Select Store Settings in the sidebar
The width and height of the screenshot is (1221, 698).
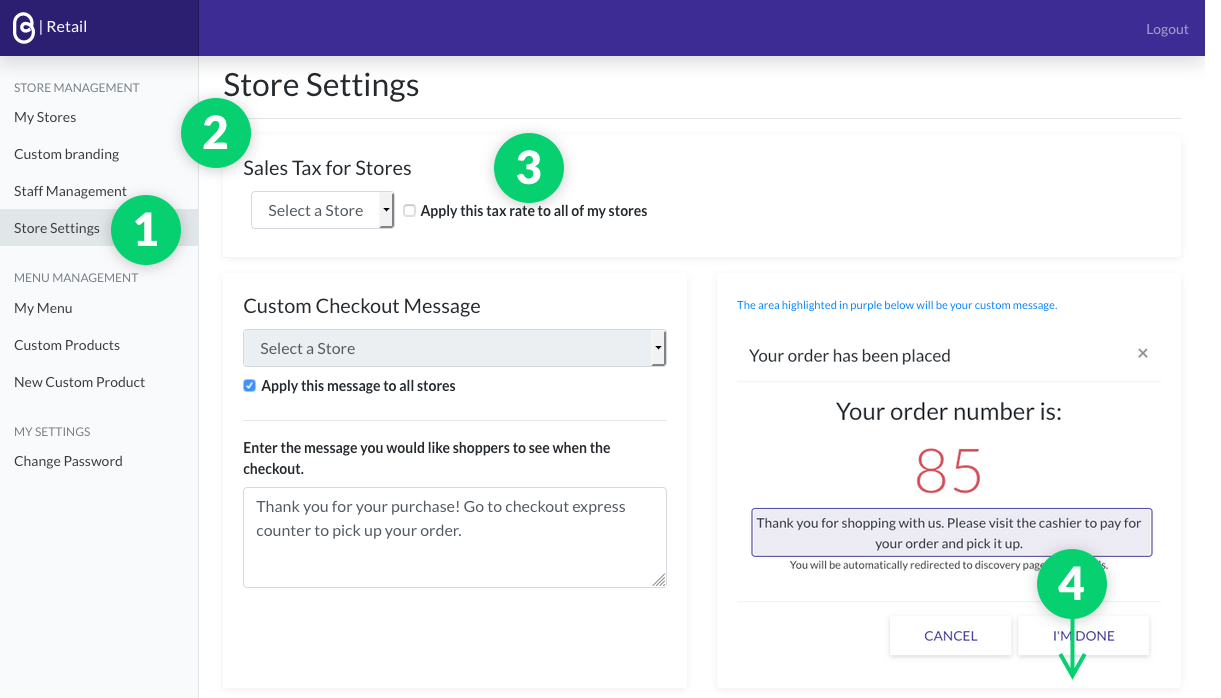point(57,228)
